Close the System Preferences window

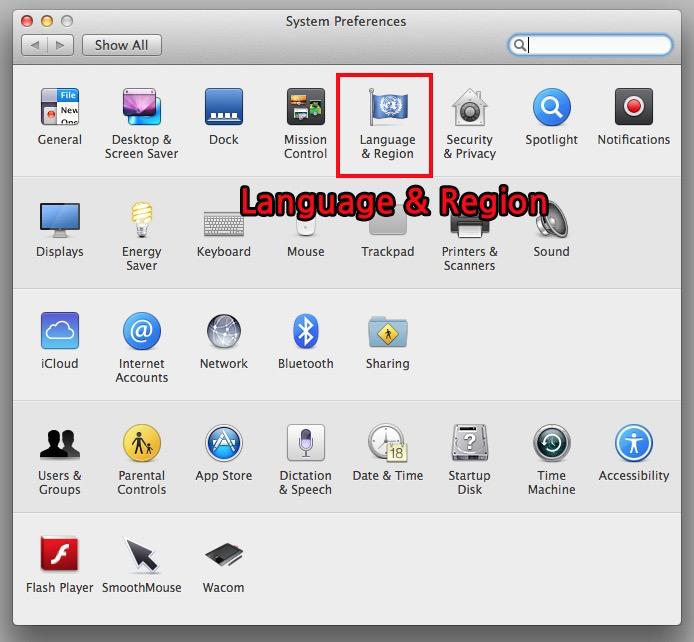click(27, 21)
